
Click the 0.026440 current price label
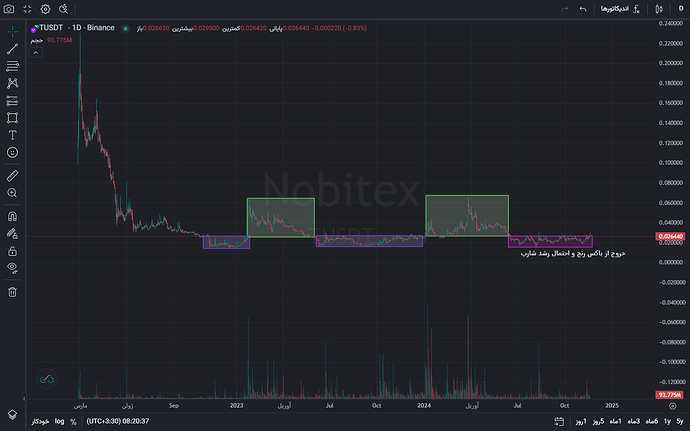click(x=670, y=237)
